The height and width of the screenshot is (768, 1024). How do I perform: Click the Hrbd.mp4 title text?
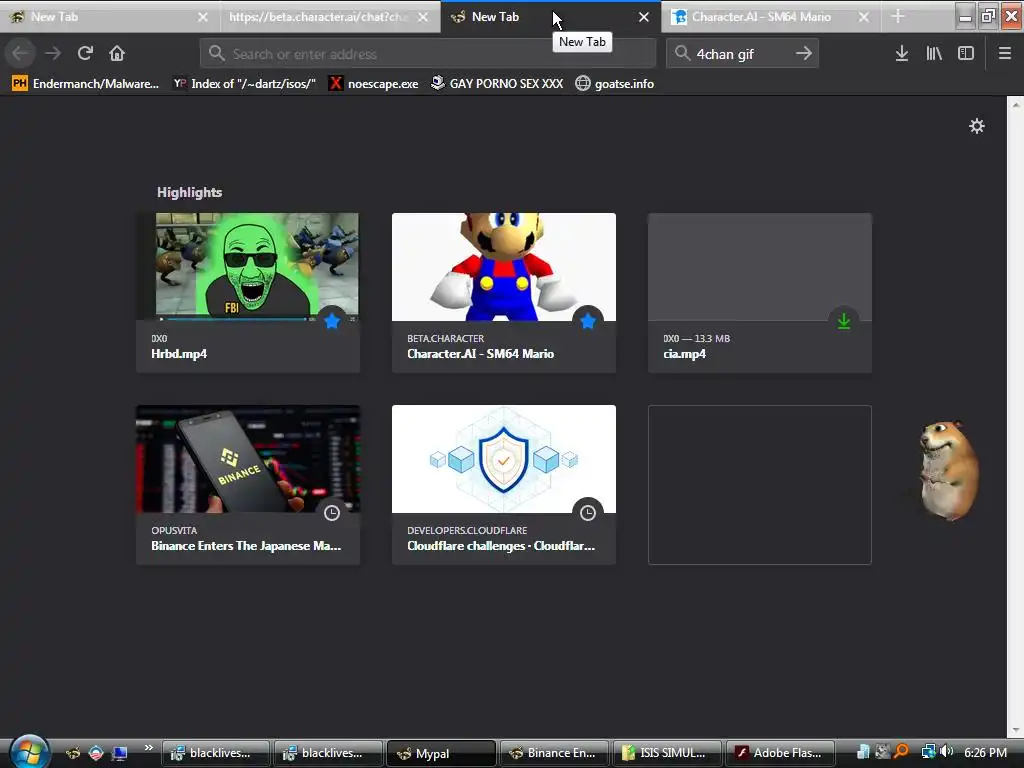click(179, 354)
